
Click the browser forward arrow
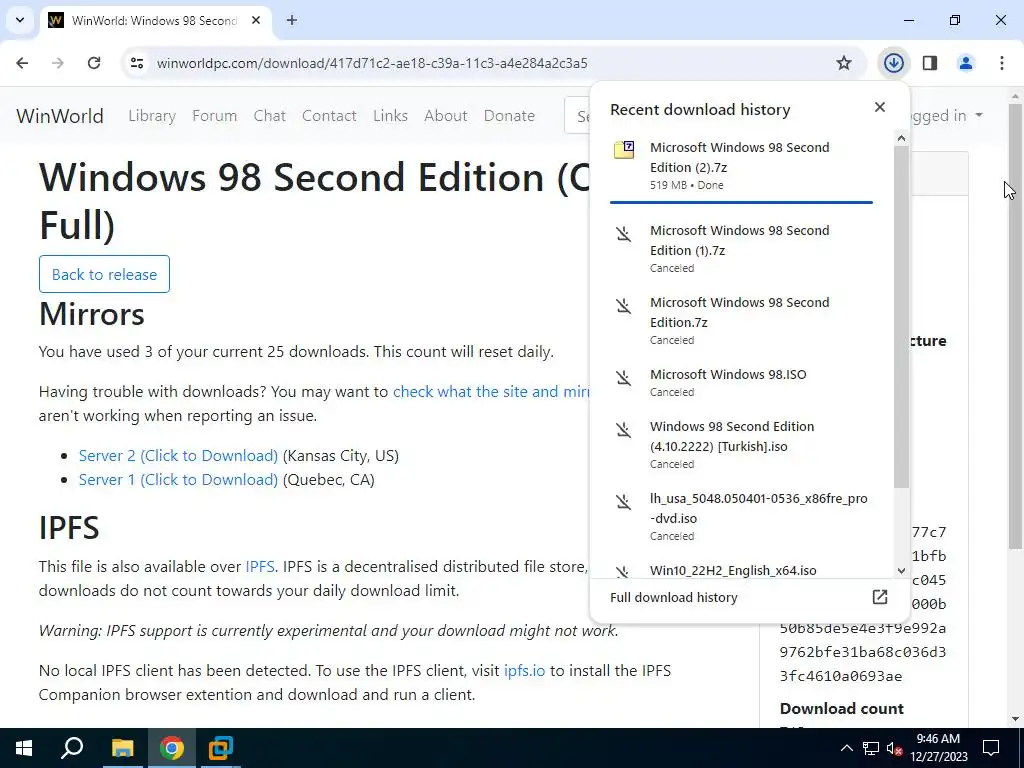tap(58, 63)
